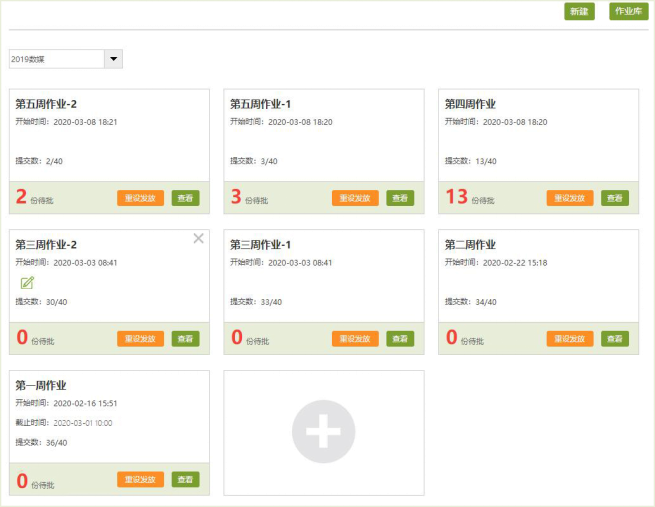The image size is (655, 507).
Task: Open the 作业库 assignment library
Action: (x=628, y=11)
